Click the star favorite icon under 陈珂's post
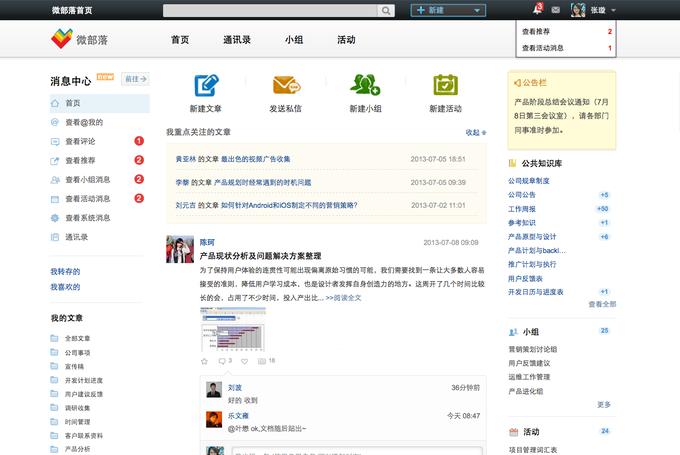Viewport: 680px width, 455px height. click(x=204, y=361)
